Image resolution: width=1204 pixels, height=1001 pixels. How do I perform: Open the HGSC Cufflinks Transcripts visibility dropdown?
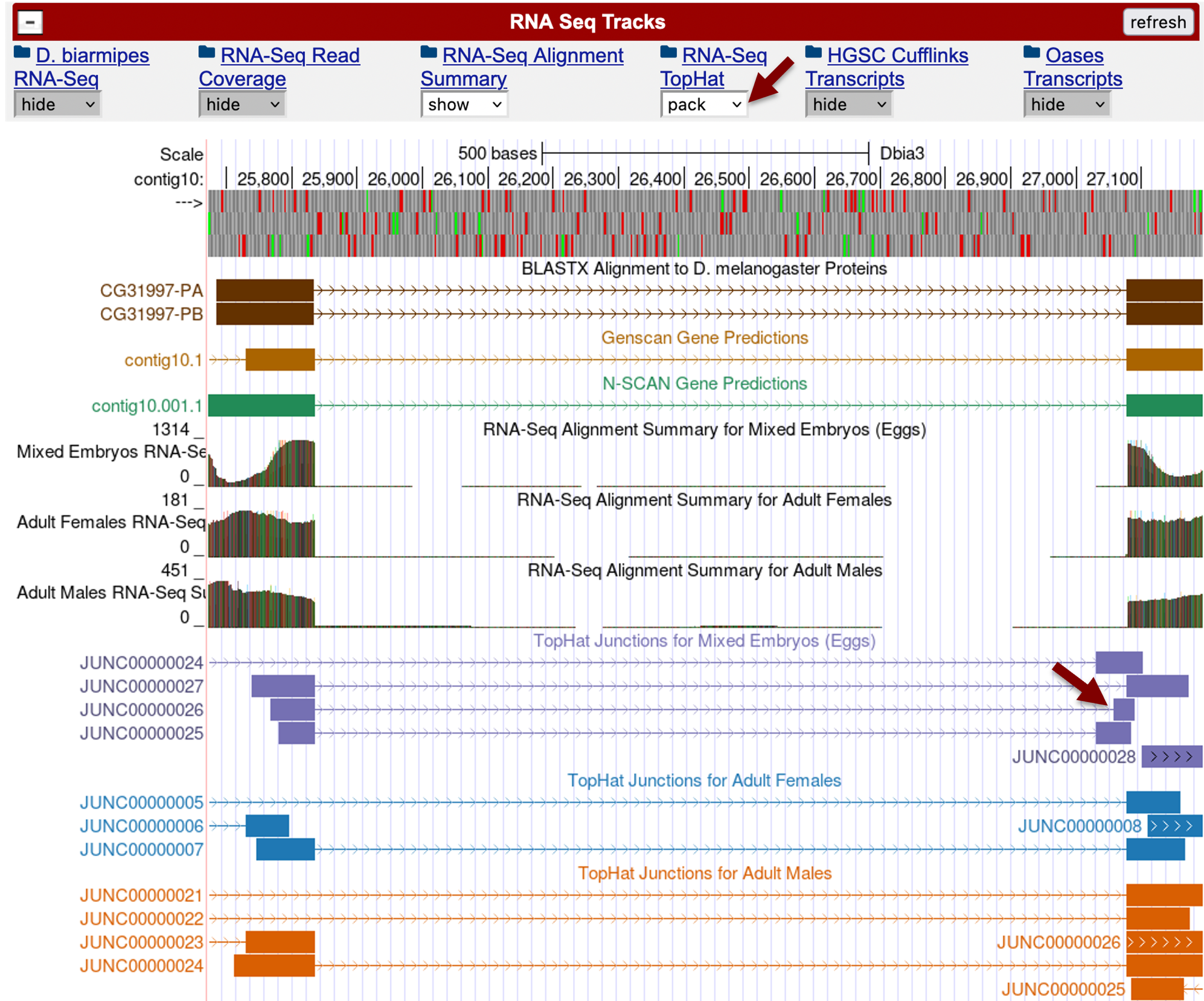tap(849, 104)
